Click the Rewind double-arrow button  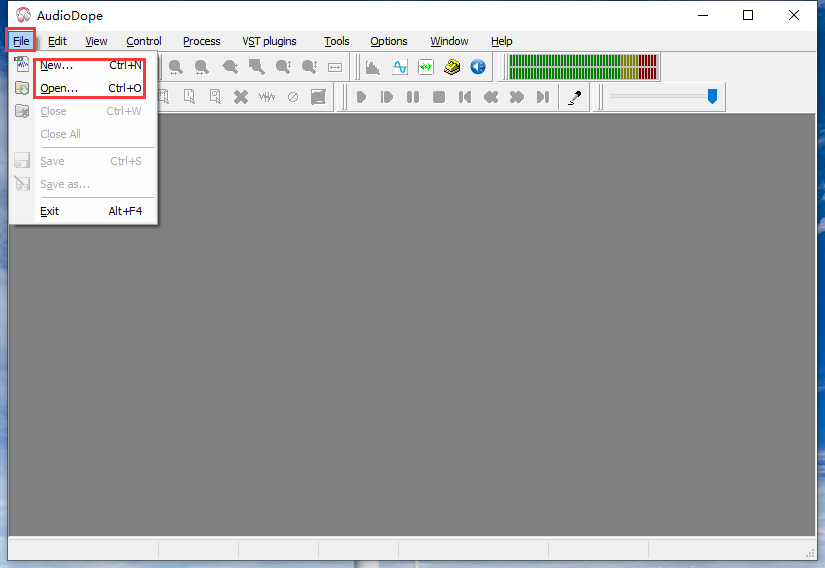tap(490, 97)
